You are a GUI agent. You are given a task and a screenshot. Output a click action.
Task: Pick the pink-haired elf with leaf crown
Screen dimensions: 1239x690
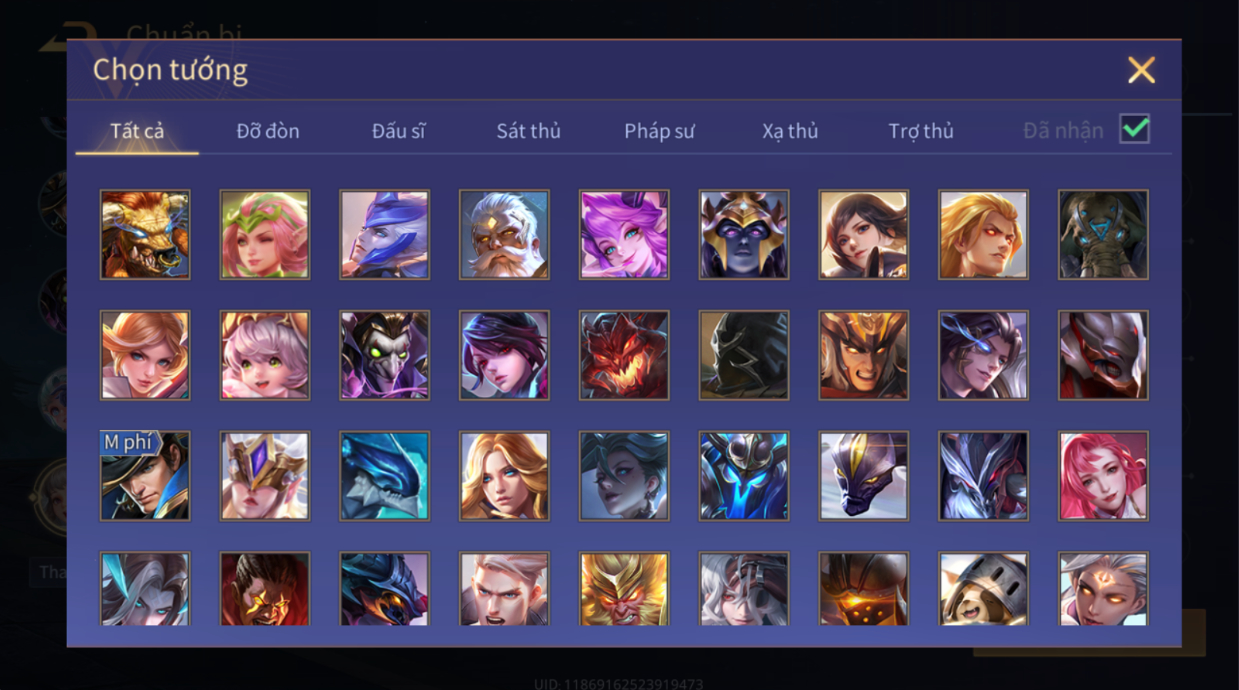click(265, 234)
